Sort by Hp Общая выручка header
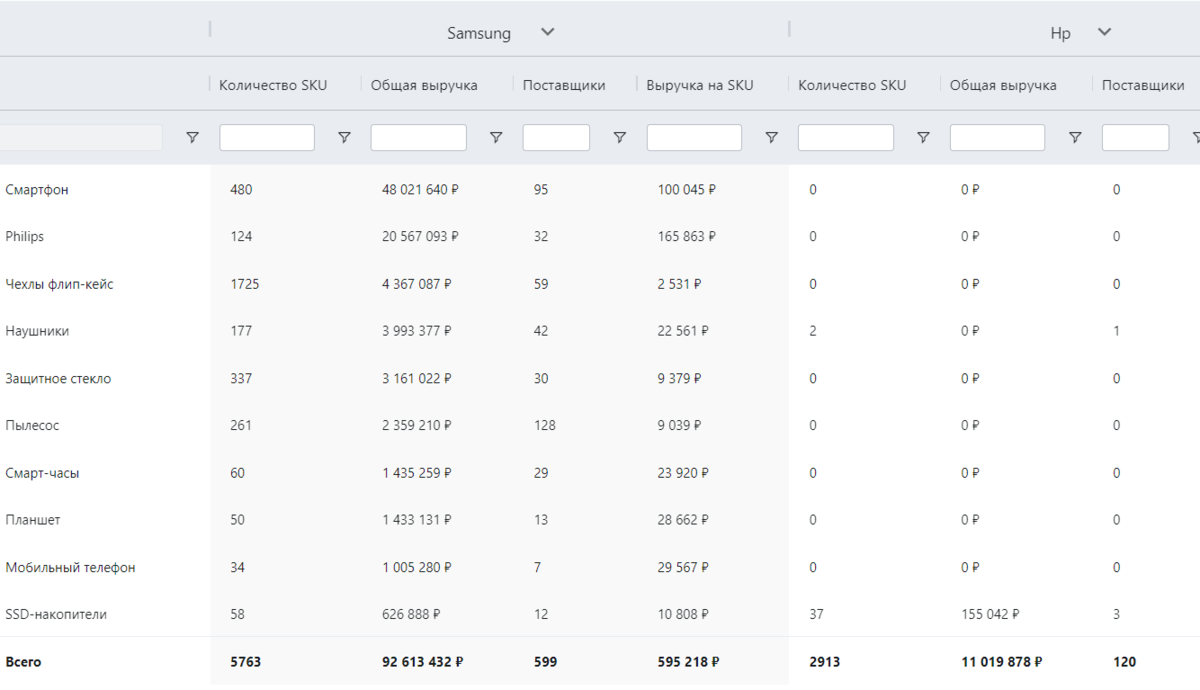Image resolution: width=1200 pixels, height=690 pixels. 1003,85
